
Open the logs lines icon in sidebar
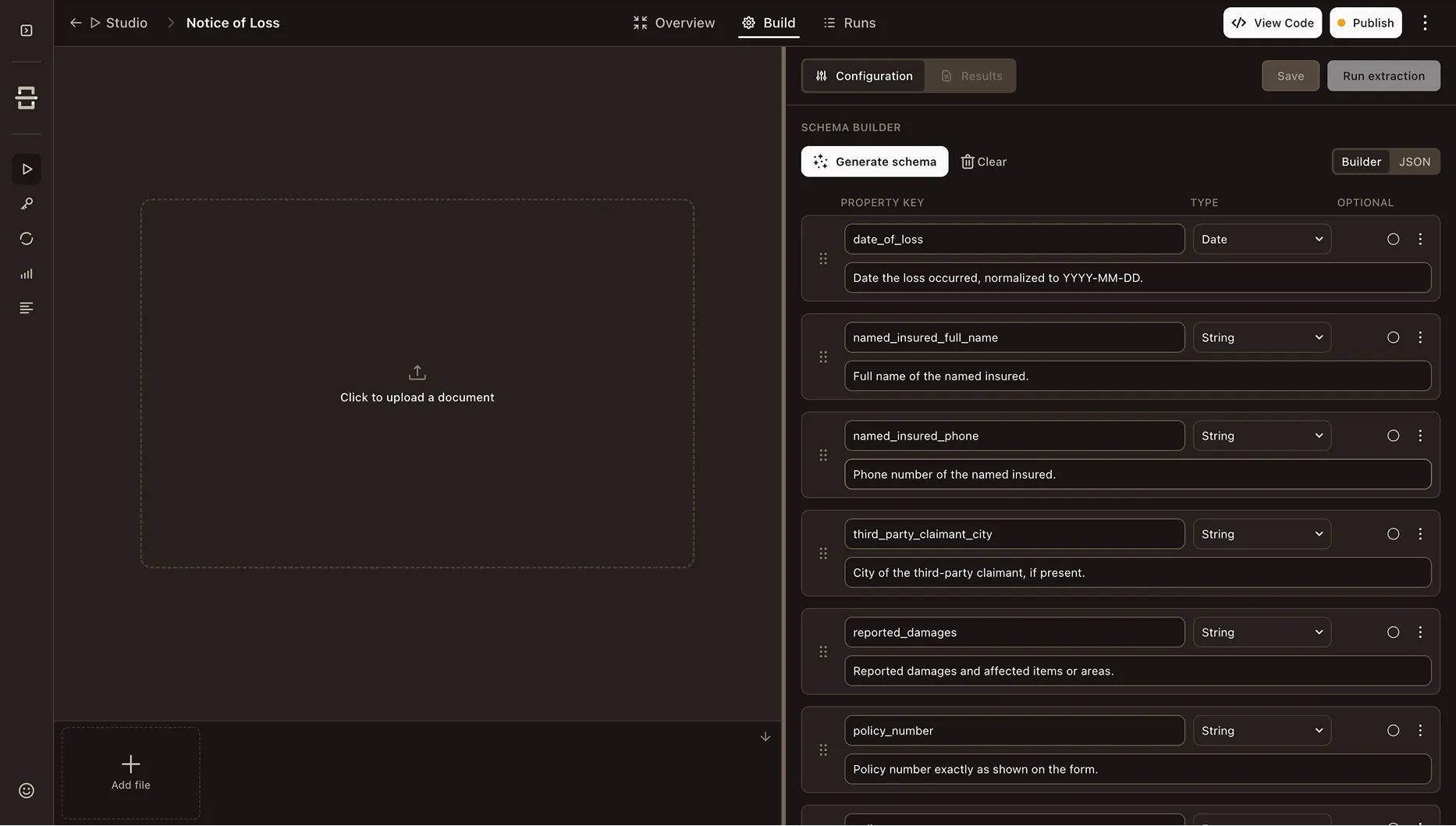coord(27,308)
